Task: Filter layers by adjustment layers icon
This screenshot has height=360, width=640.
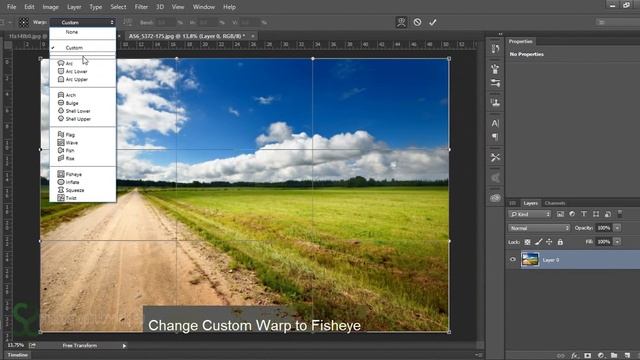Action: point(572,214)
